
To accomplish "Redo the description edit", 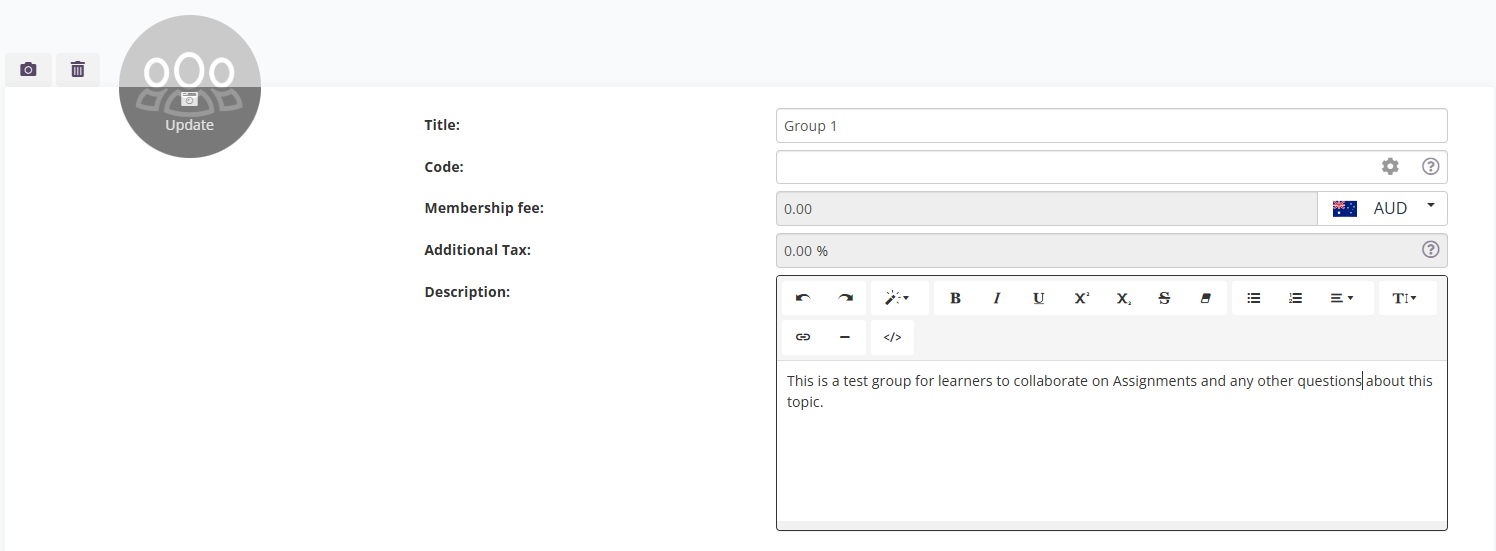I will tap(845, 298).
